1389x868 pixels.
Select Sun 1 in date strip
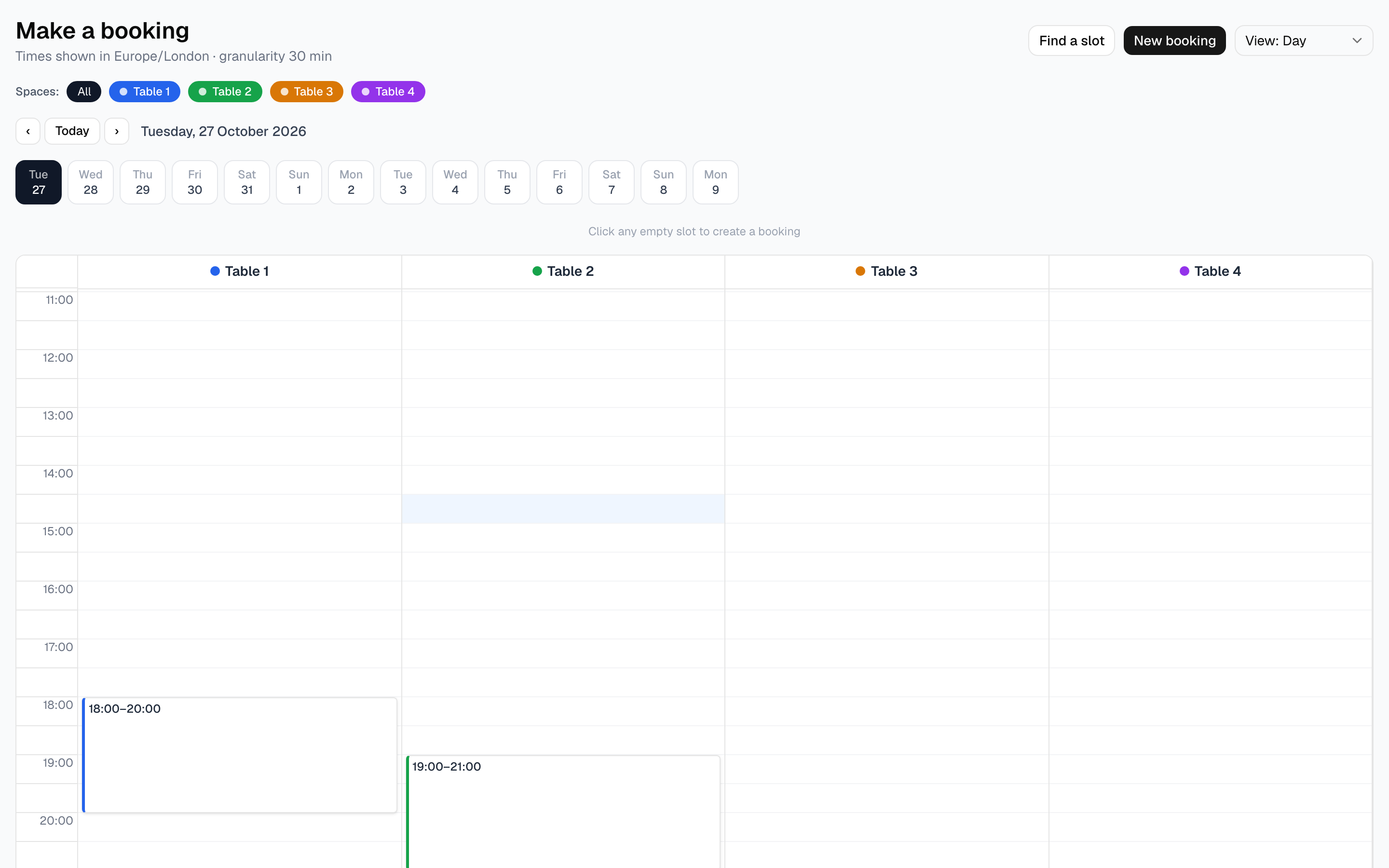[299, 182]
